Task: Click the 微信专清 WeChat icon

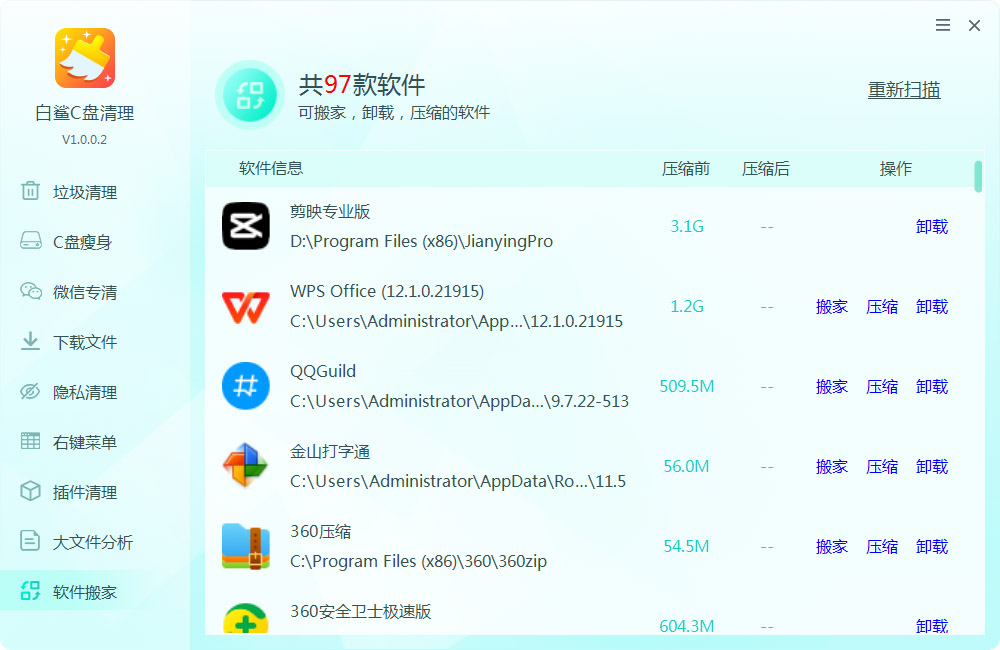Action: pyautogui.click(x=31, y=291)
